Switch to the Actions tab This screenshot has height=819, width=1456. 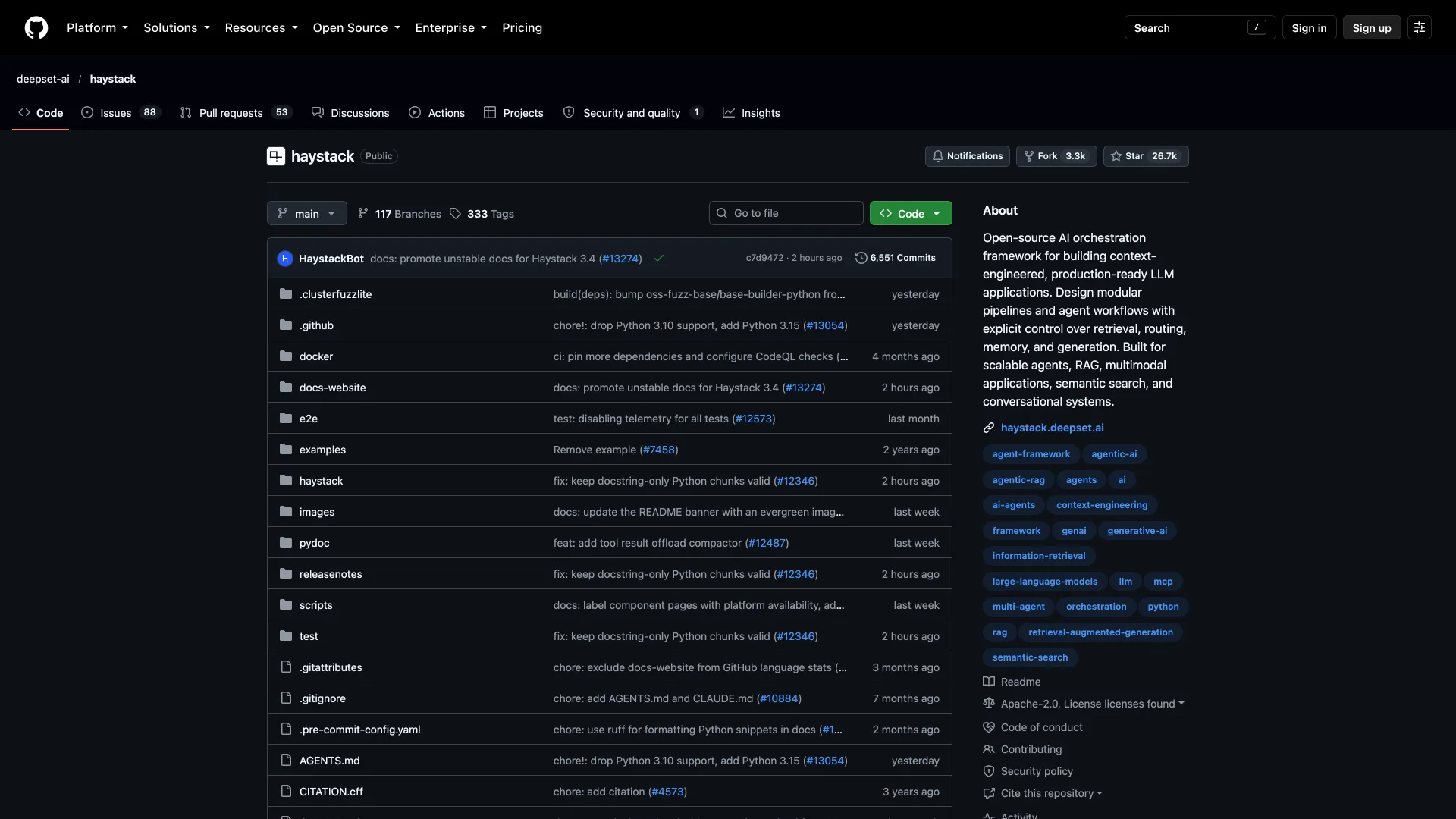(x=437, y=112)
